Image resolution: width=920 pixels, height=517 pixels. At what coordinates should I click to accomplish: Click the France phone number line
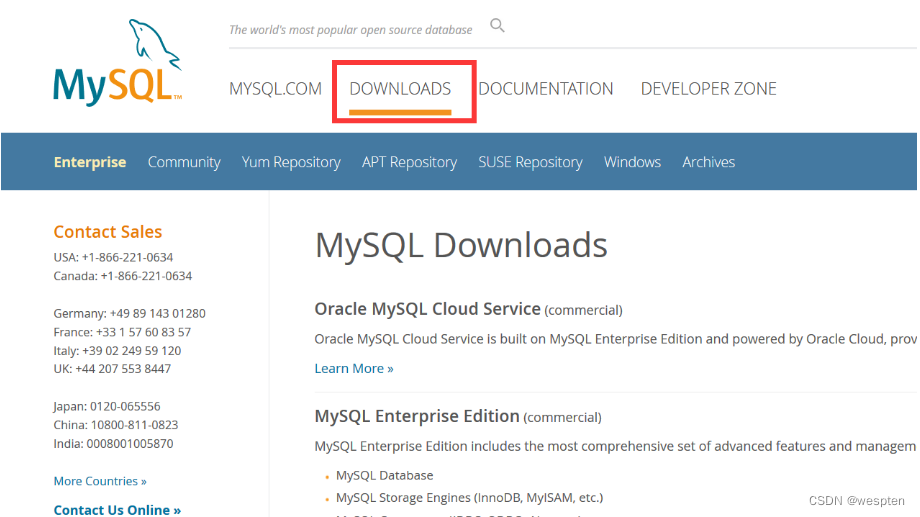(x=122, y=332)
